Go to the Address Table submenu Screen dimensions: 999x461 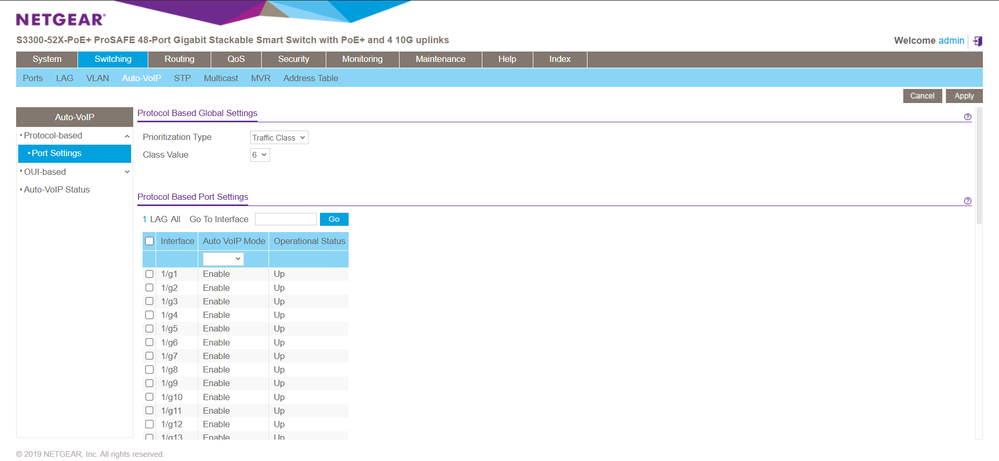tap(310, 78)
